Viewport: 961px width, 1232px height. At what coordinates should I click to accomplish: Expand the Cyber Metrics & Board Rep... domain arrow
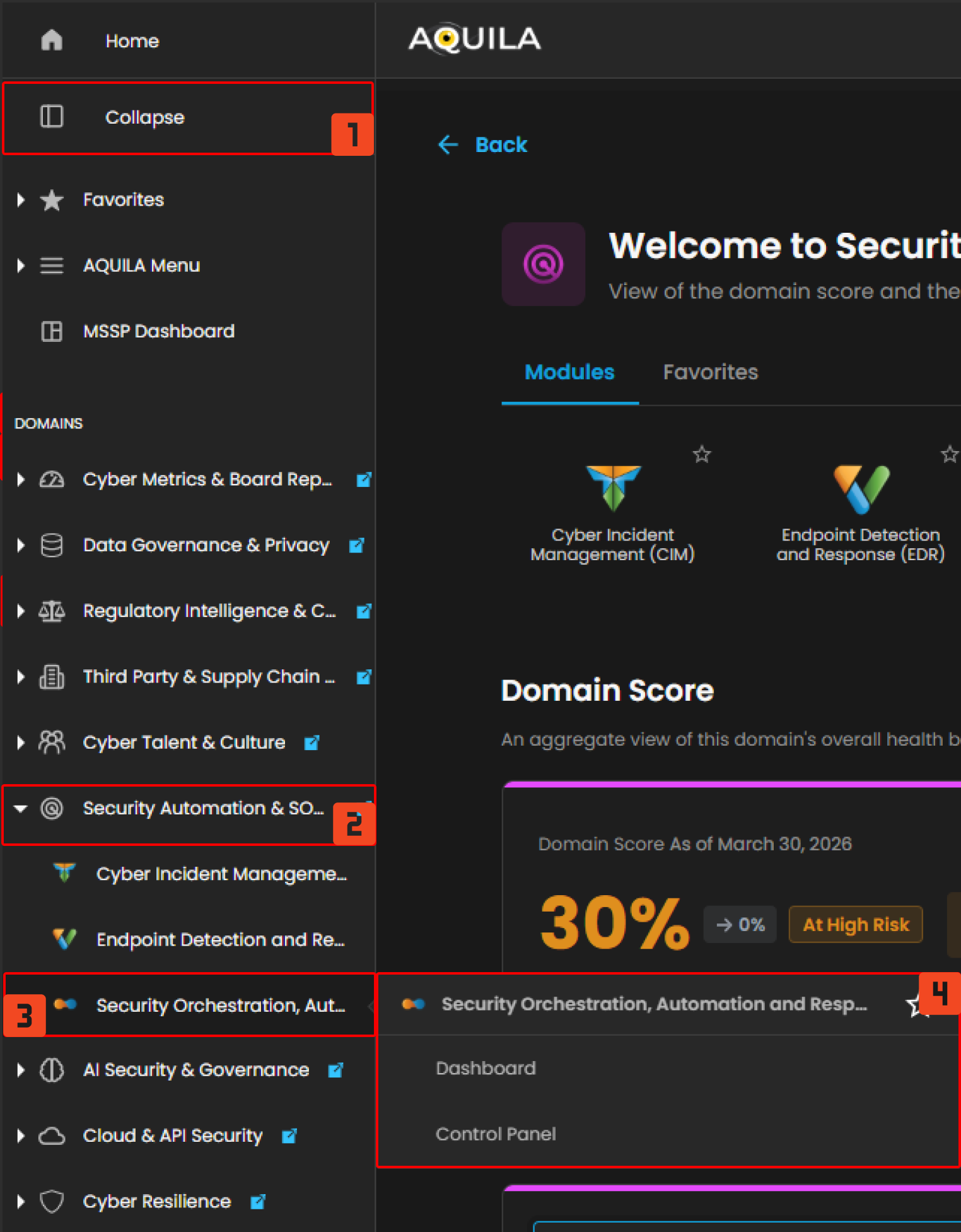click(21, 479)
